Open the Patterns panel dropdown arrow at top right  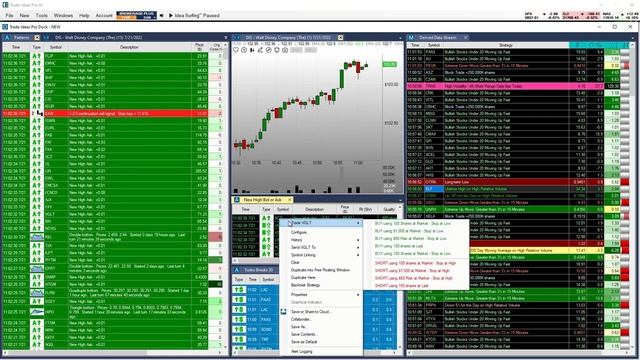coord(225,38)
